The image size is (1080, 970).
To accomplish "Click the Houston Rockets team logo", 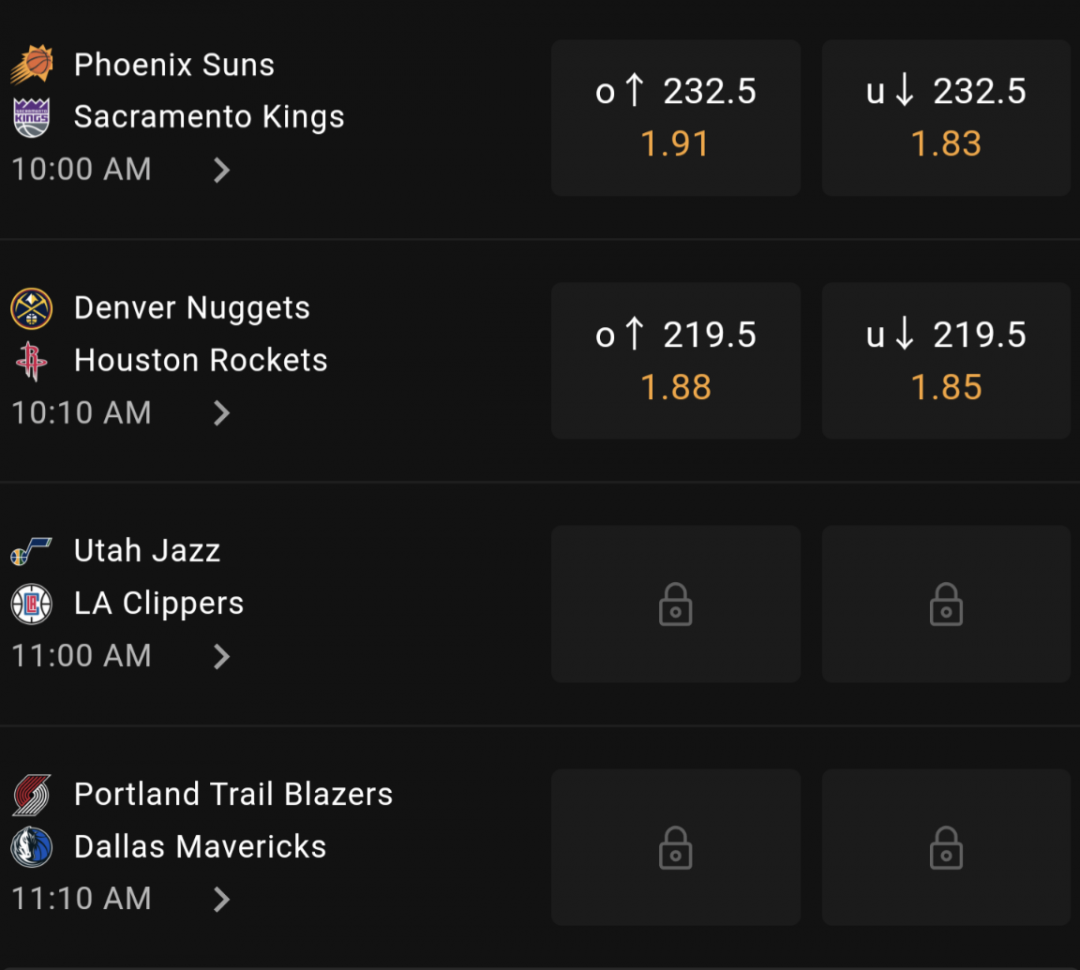I will [x=32, y=360].
